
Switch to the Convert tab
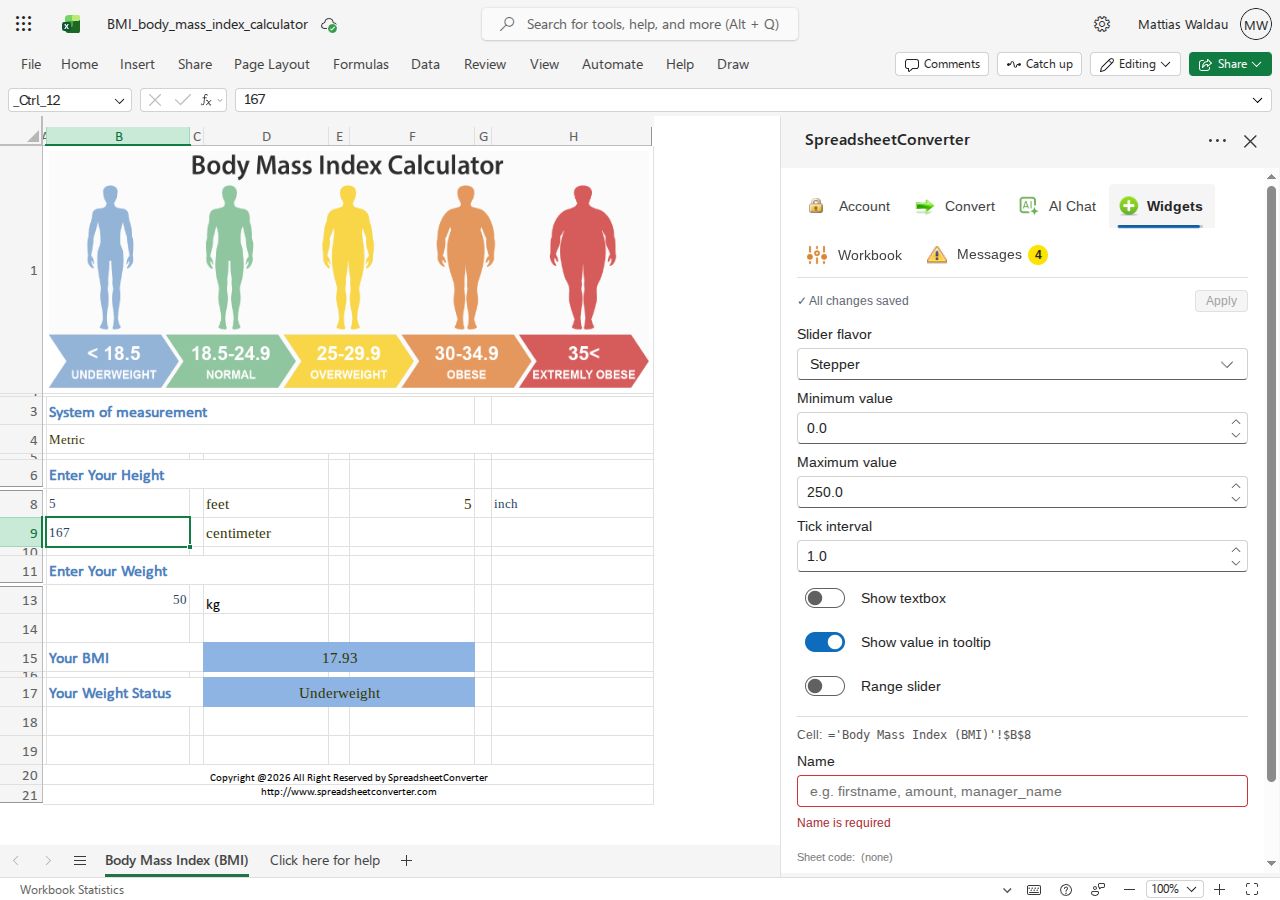tap(955, 206)
